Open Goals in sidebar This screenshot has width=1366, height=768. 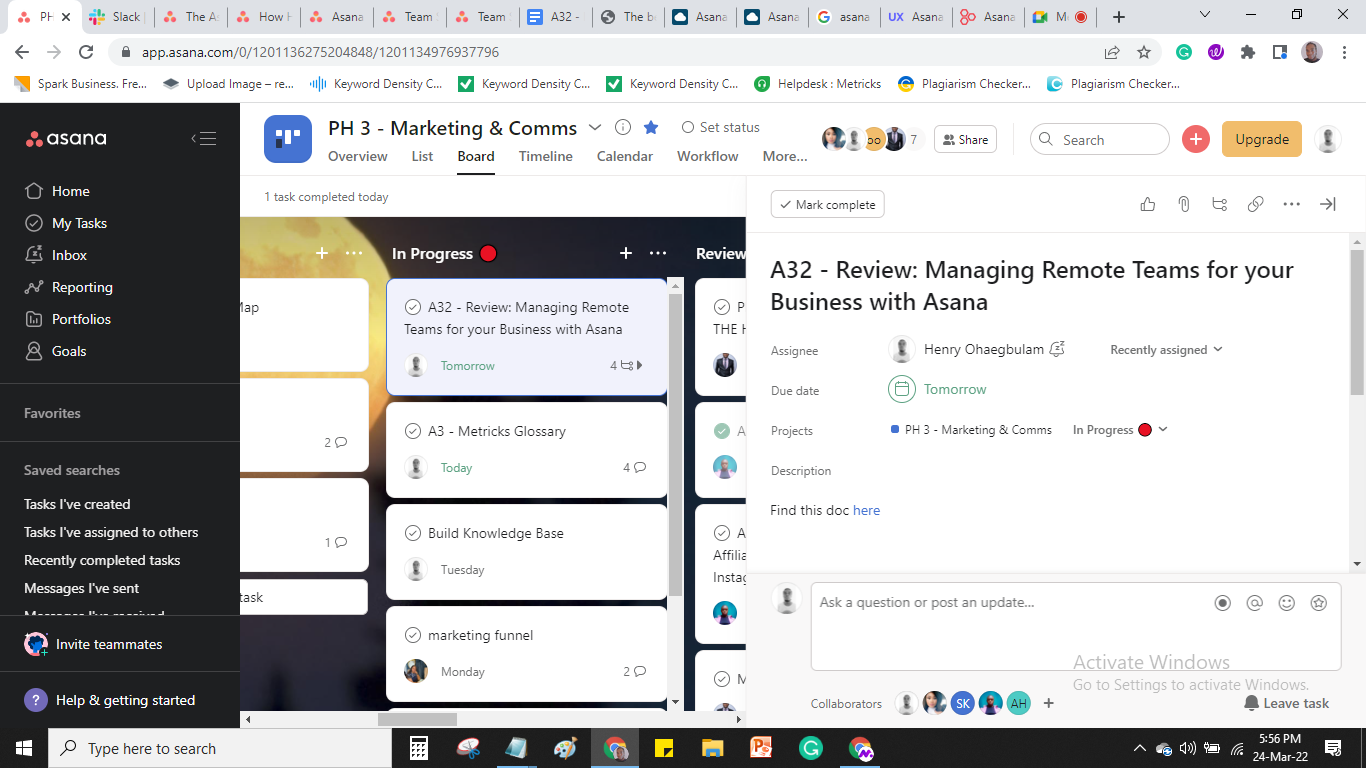pyautogui.click(x=55, y=351)
